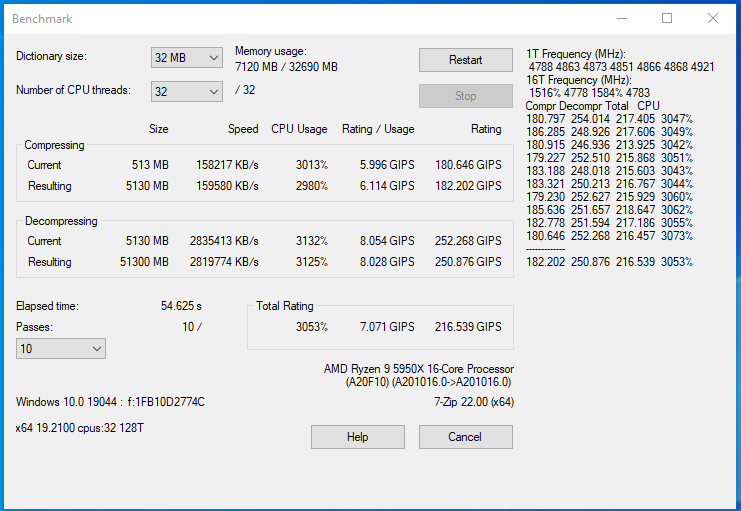
Task: Click the Compressing Current size 513 MB
Action: tap(150, 165)
